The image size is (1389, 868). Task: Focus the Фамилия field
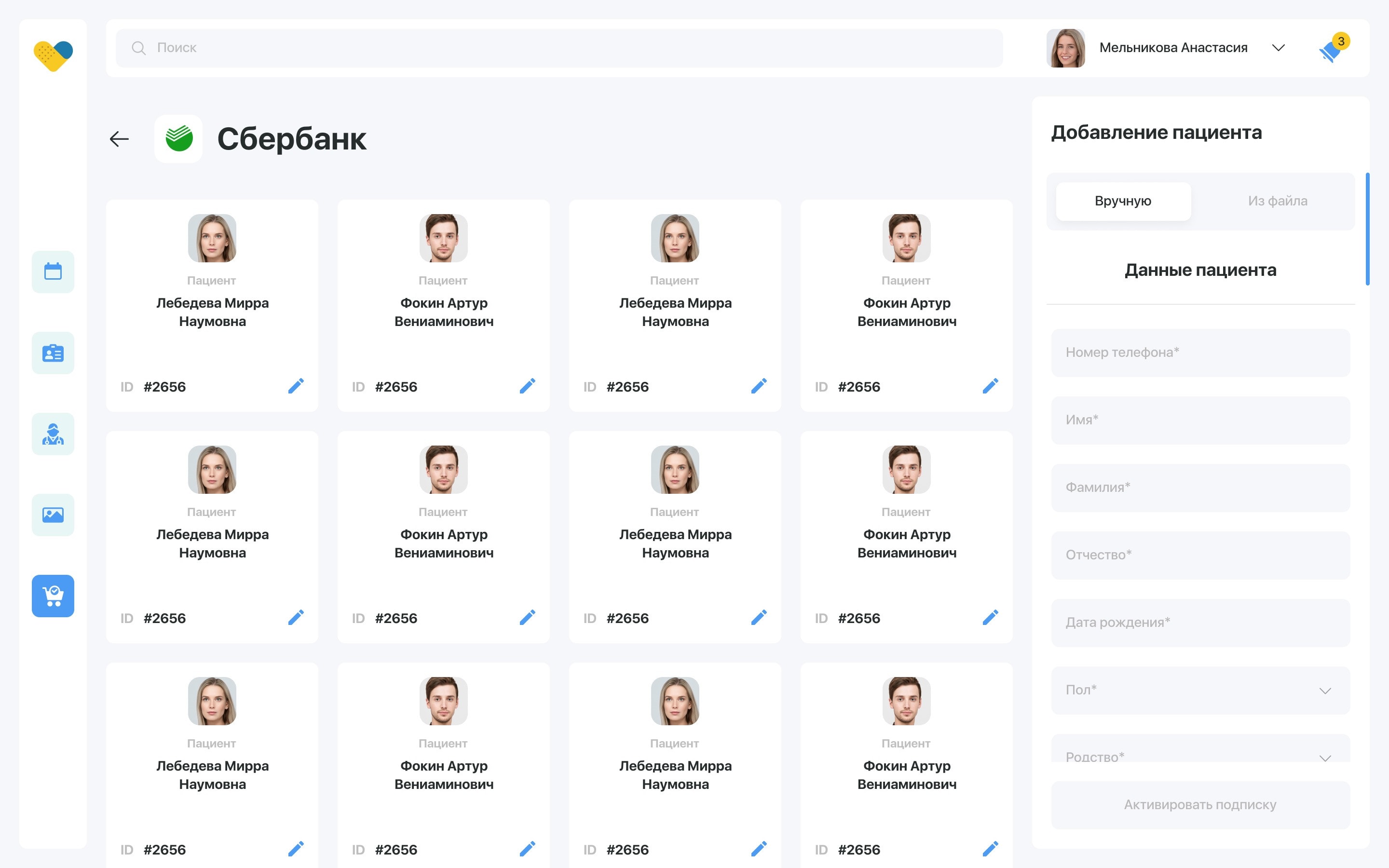[1201, 488]
